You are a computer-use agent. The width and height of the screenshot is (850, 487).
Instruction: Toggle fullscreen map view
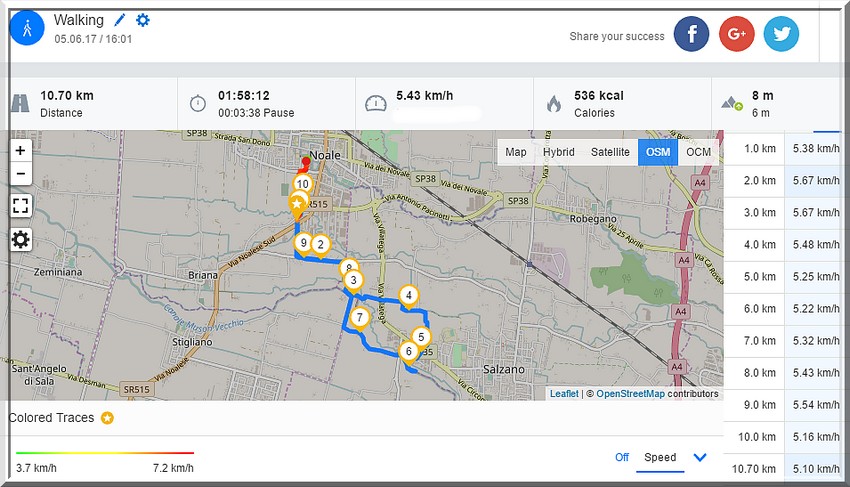(x=21, y=206)
